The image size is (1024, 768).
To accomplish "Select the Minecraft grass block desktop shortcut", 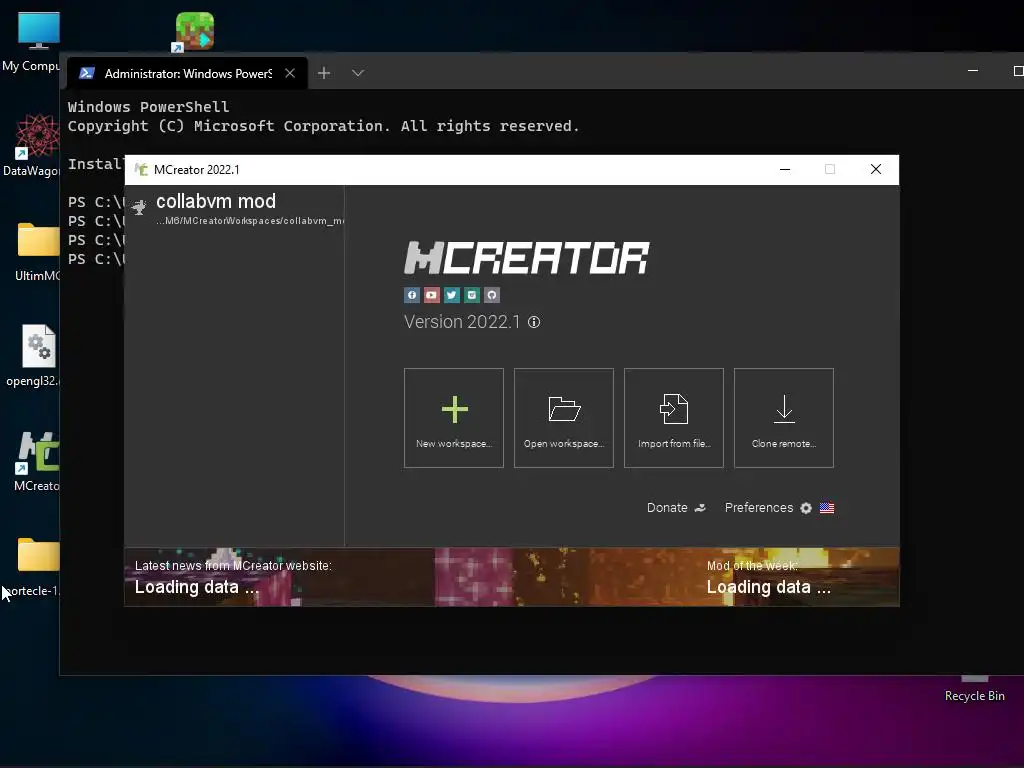I will coord(194,32).
